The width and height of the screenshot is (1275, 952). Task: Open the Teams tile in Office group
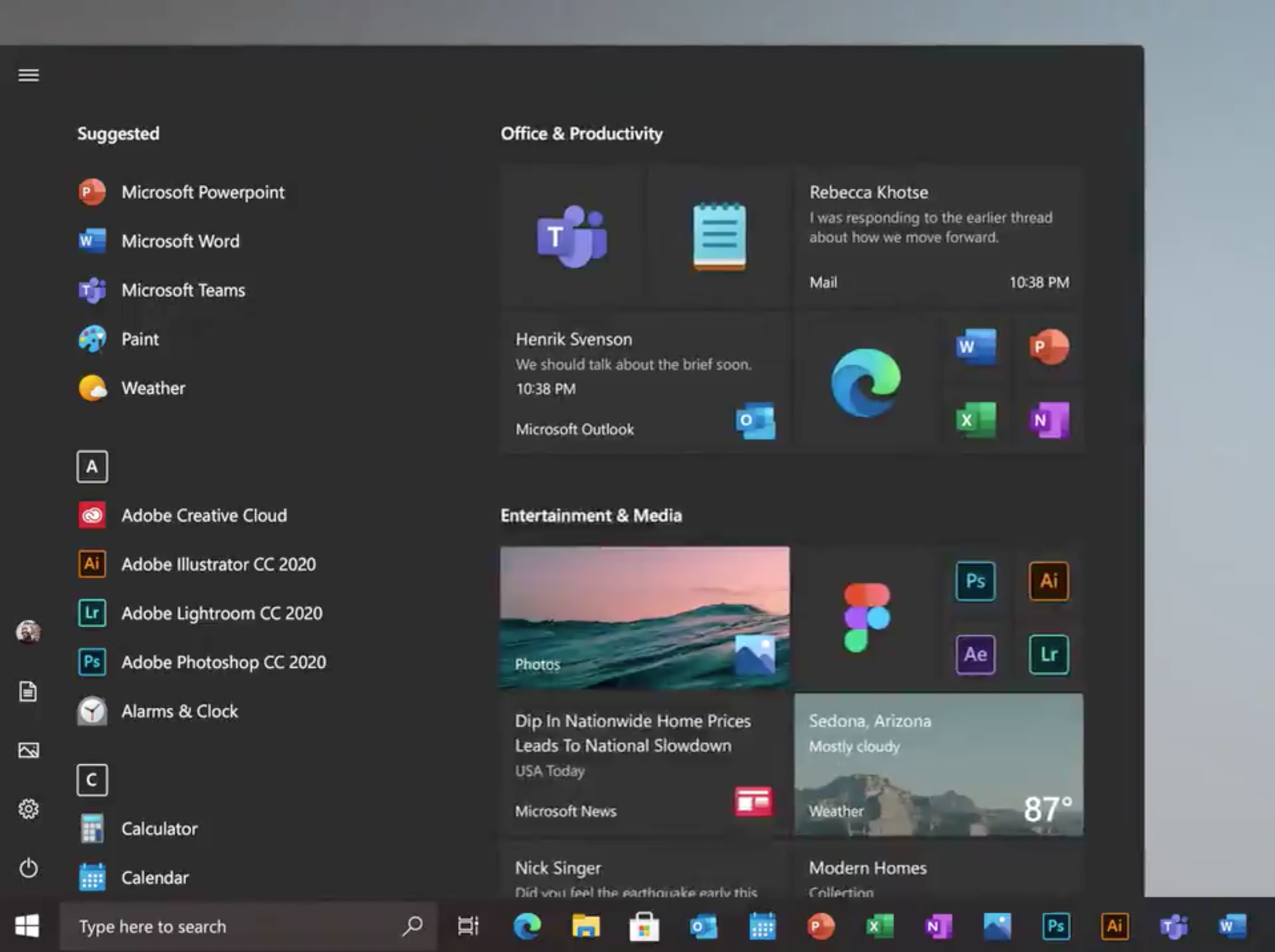tap(573, 237)
